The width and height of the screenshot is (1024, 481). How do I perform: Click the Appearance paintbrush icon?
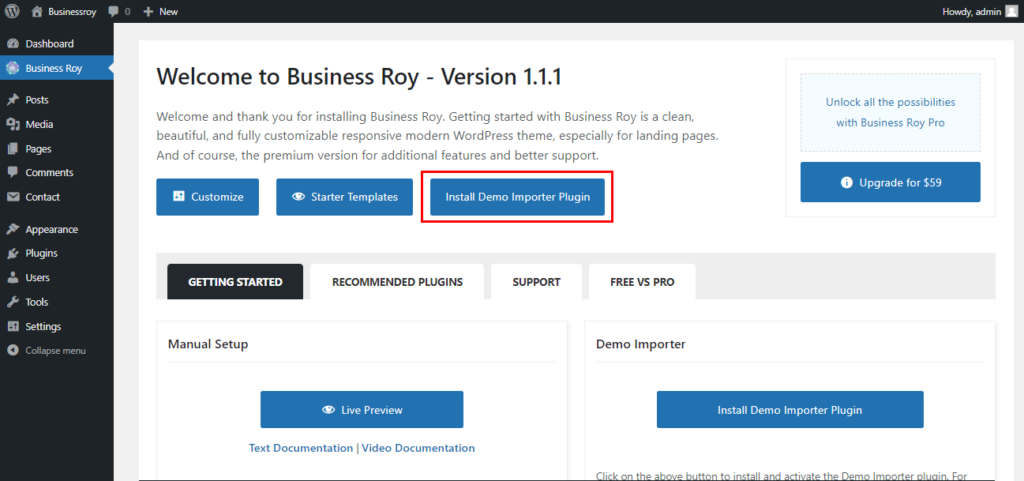pyautogui.click(x=12, y=229)
